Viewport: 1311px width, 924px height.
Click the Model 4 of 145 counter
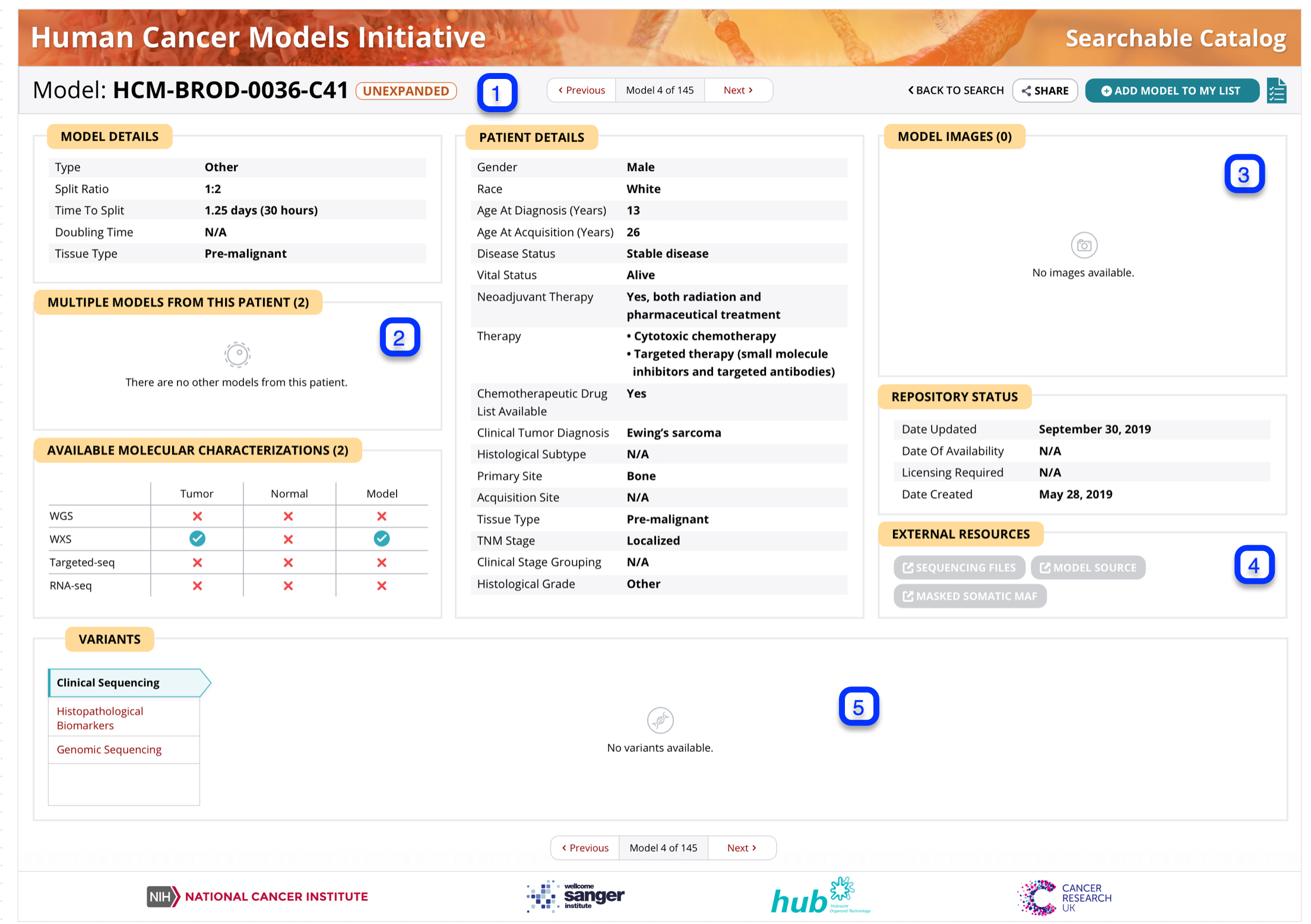click(659, 90)
